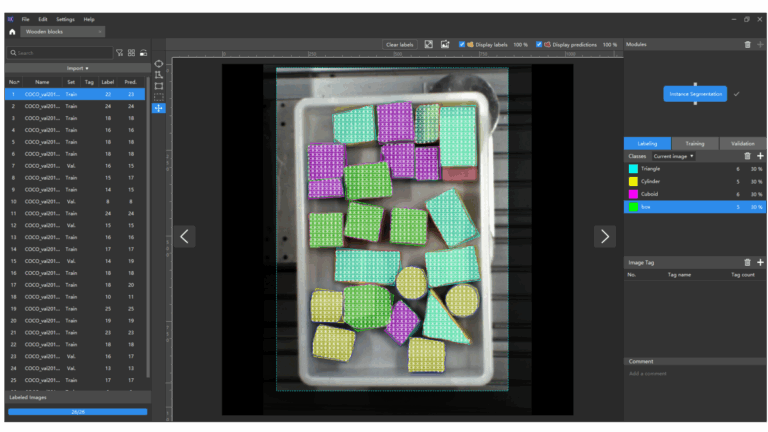Viewport: 768px width, 432px height.
Task: Open the Settings menu
Action: pos(65,19)
